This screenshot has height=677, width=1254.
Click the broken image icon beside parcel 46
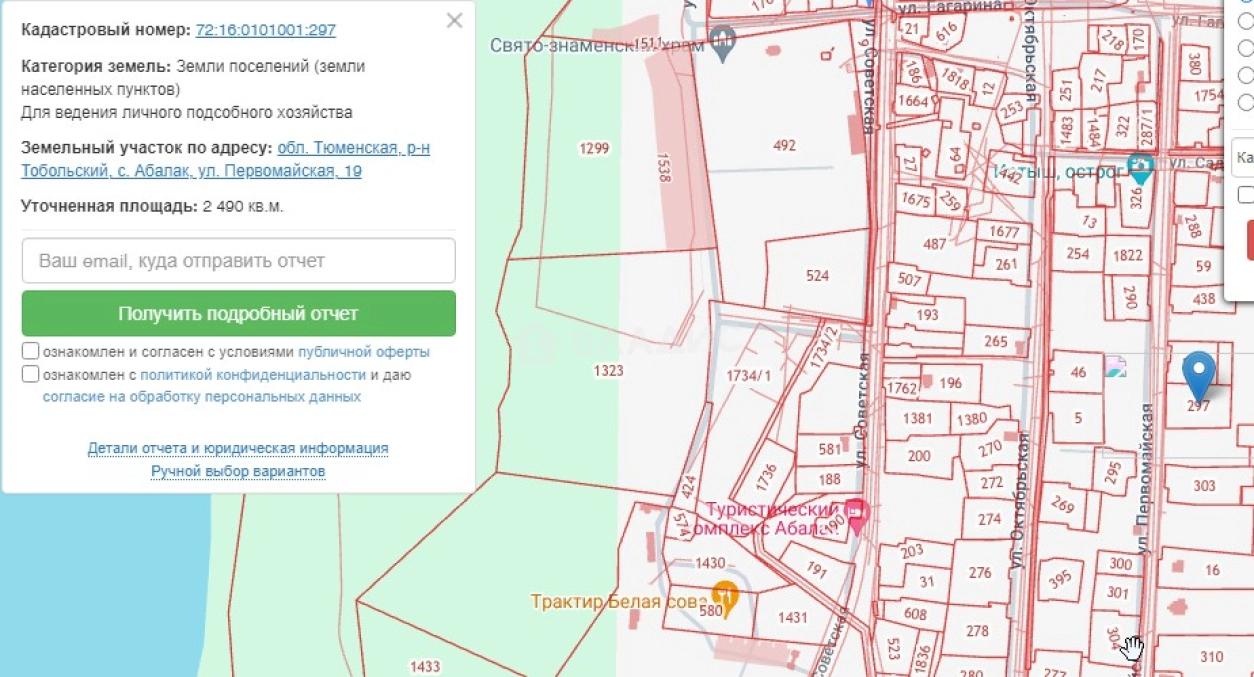click(1115, 367)
